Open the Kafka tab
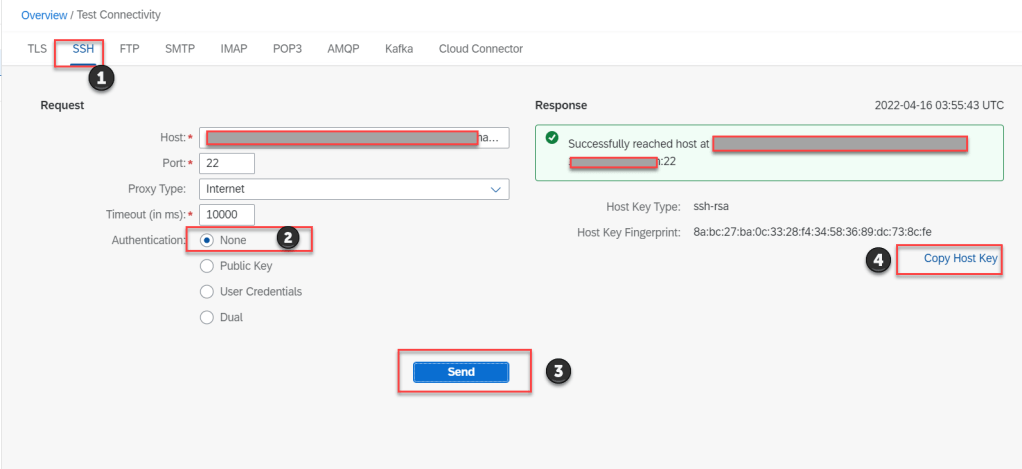The height and width of the screenshot is (469, 1022). pos(399,49)
